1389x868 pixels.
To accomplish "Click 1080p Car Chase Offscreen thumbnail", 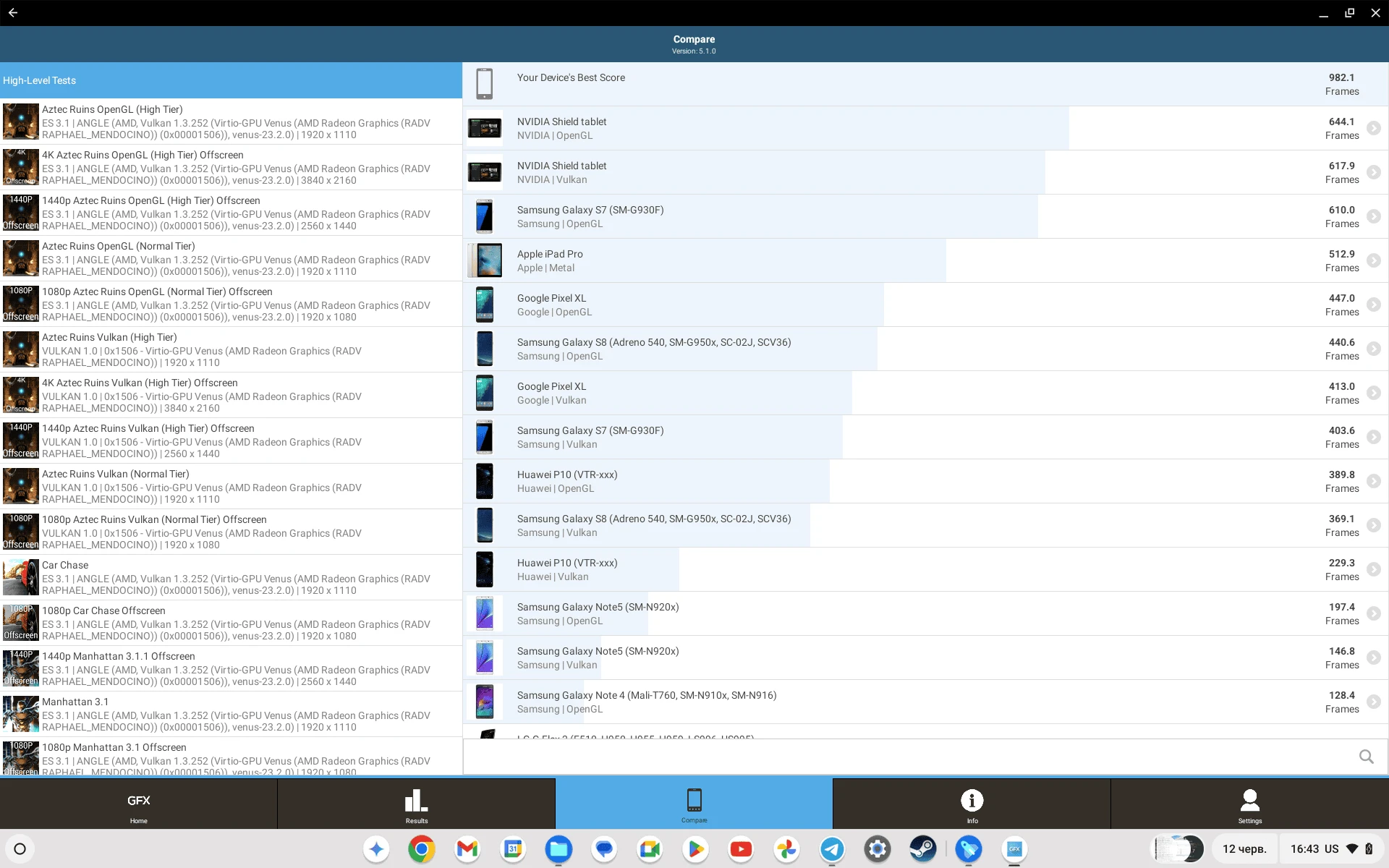I will tap(20, 623).
